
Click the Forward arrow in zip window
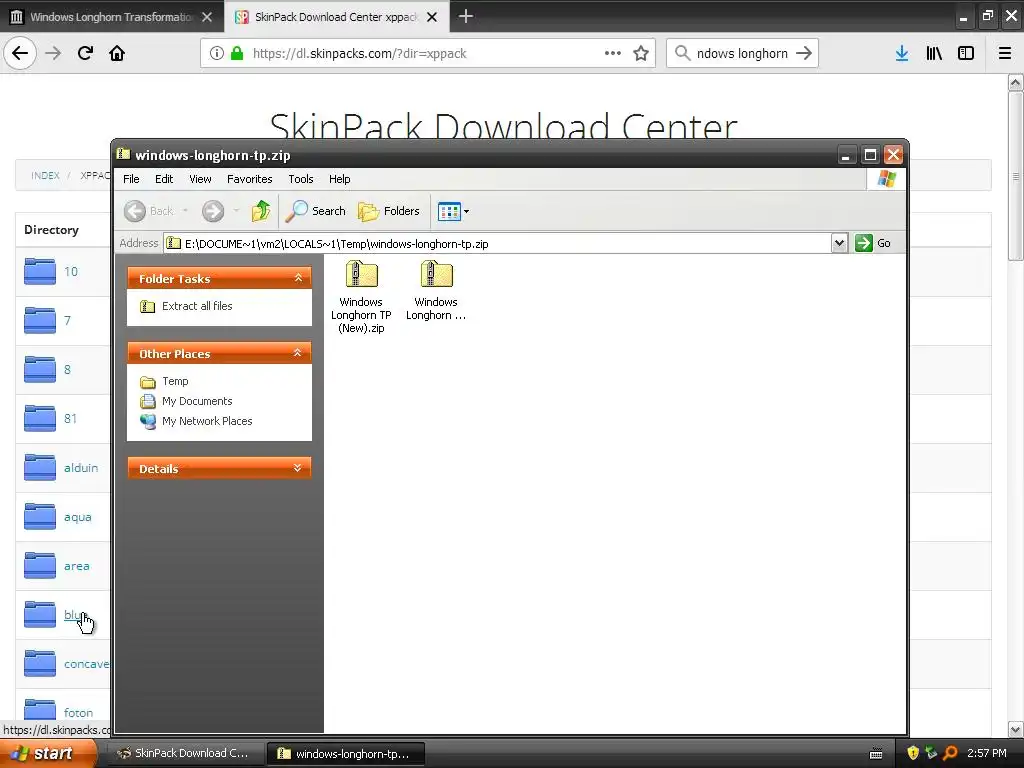[213, 211]
